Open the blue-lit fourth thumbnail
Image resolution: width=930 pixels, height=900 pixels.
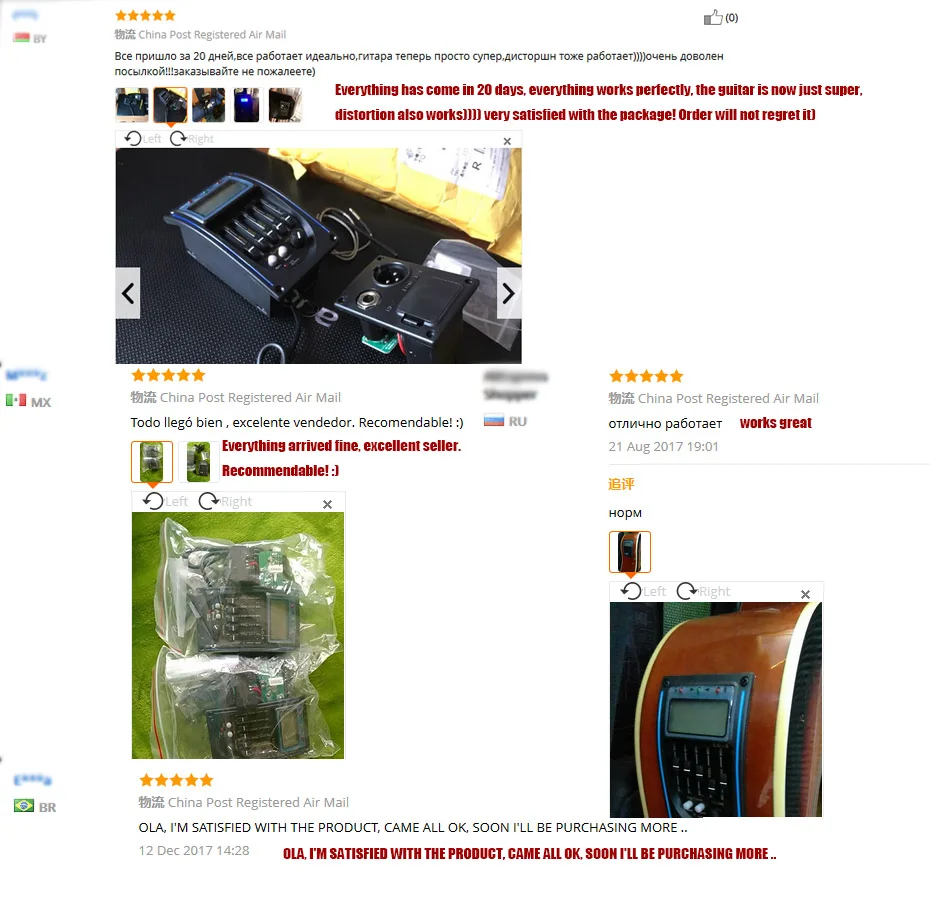click(247, 105)
